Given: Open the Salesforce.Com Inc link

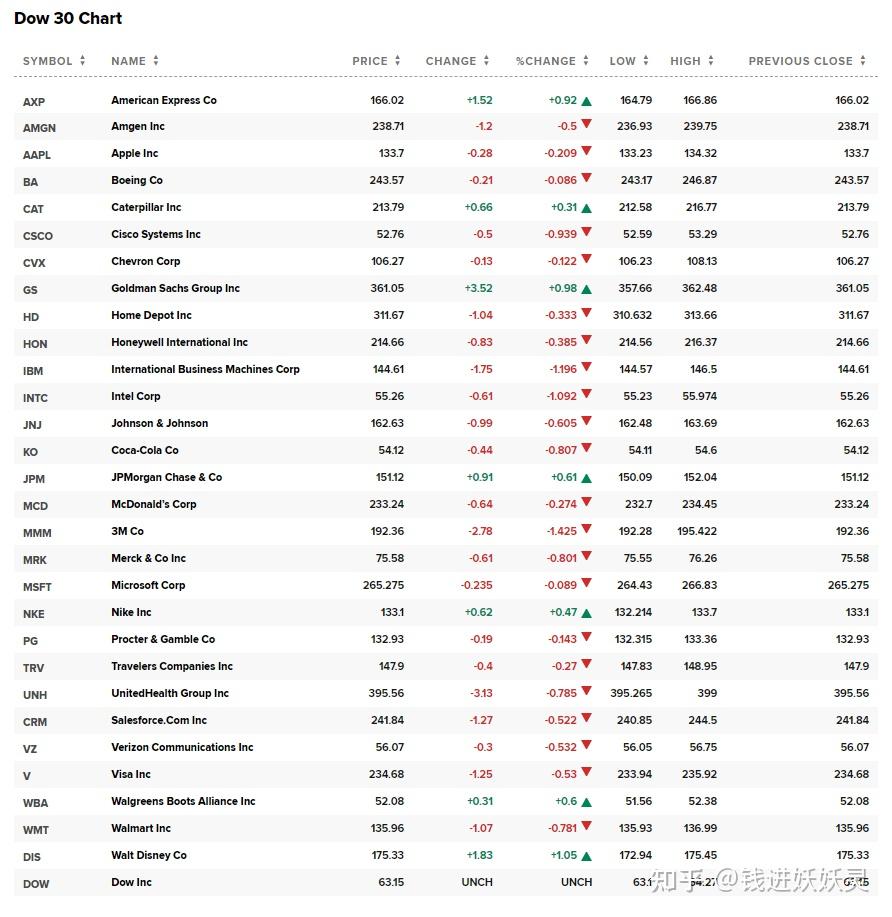Looking at the screenshot, I should (159, 720).
